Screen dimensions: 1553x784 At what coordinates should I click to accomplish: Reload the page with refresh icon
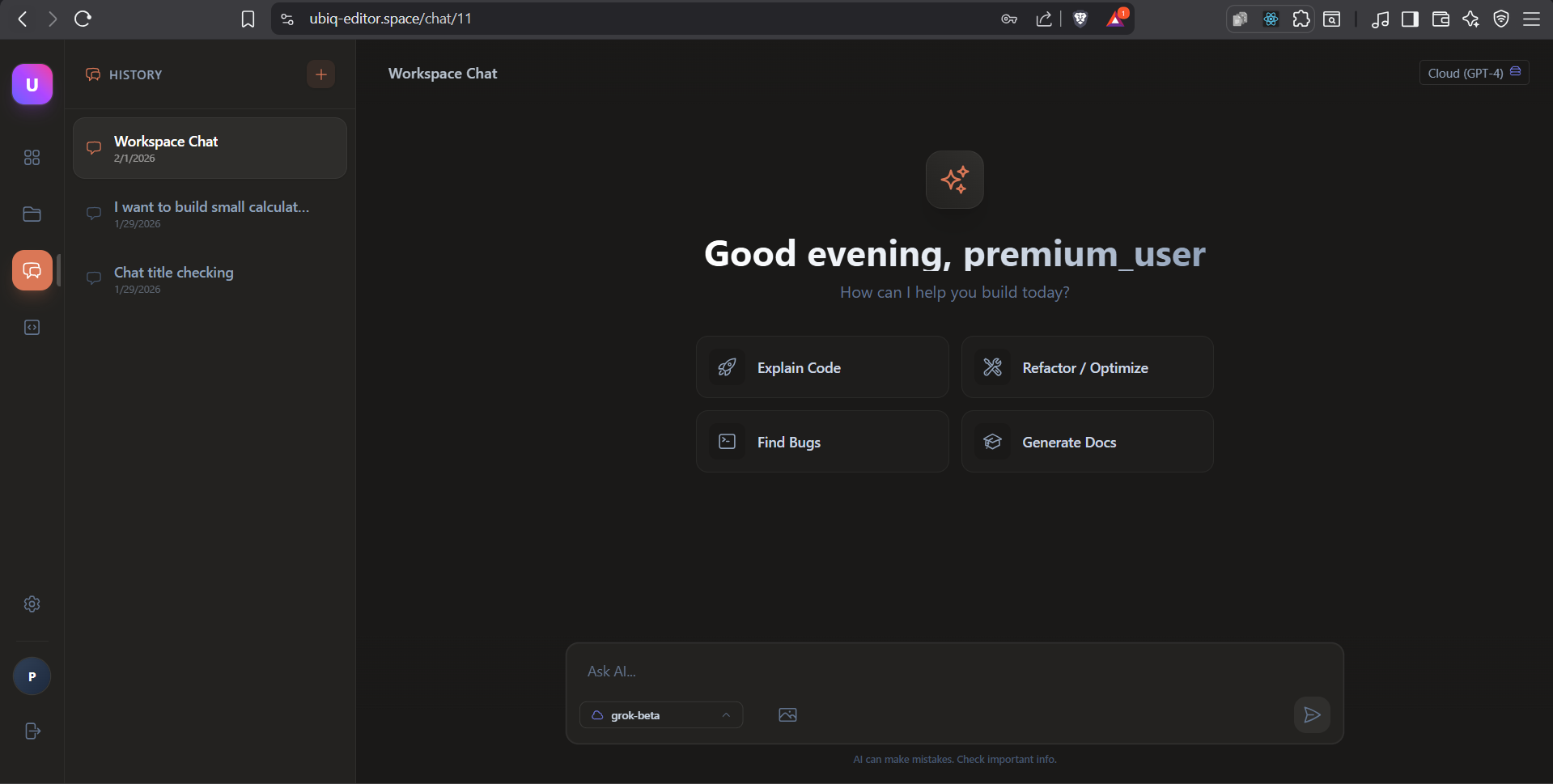[83, 19]
